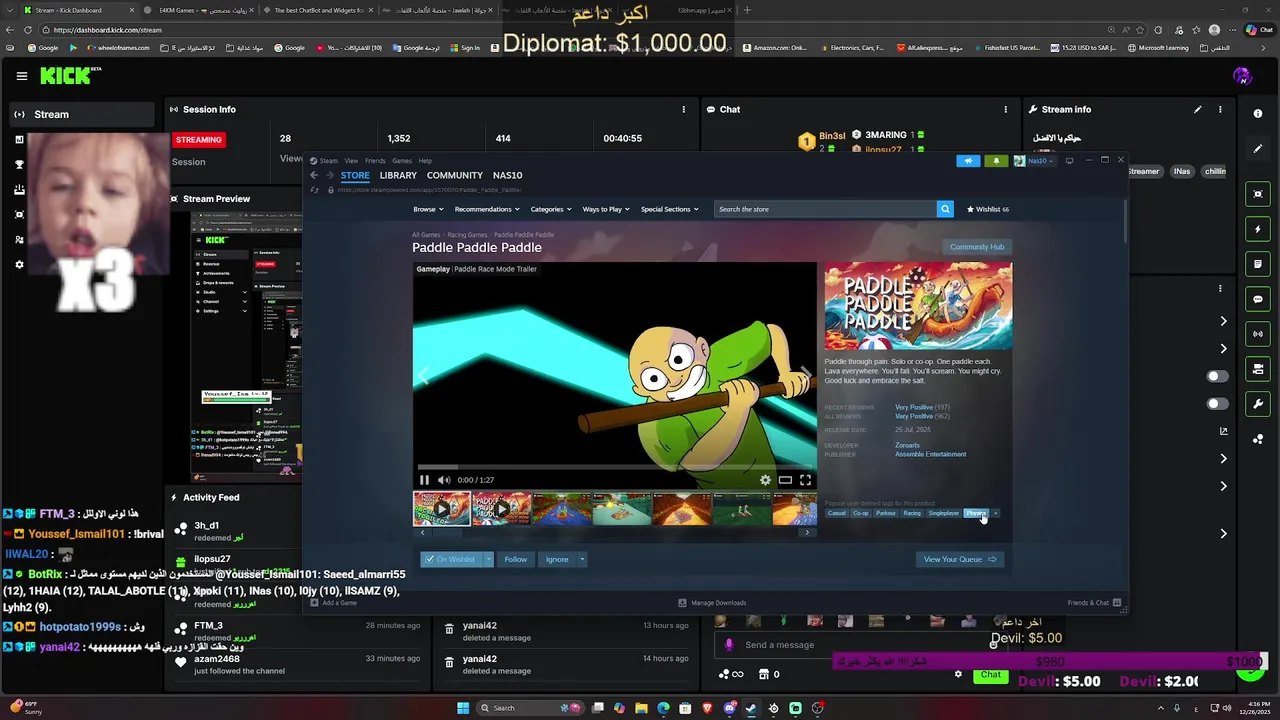Follow Paddle Paddle Paddle

pos(516,559)
